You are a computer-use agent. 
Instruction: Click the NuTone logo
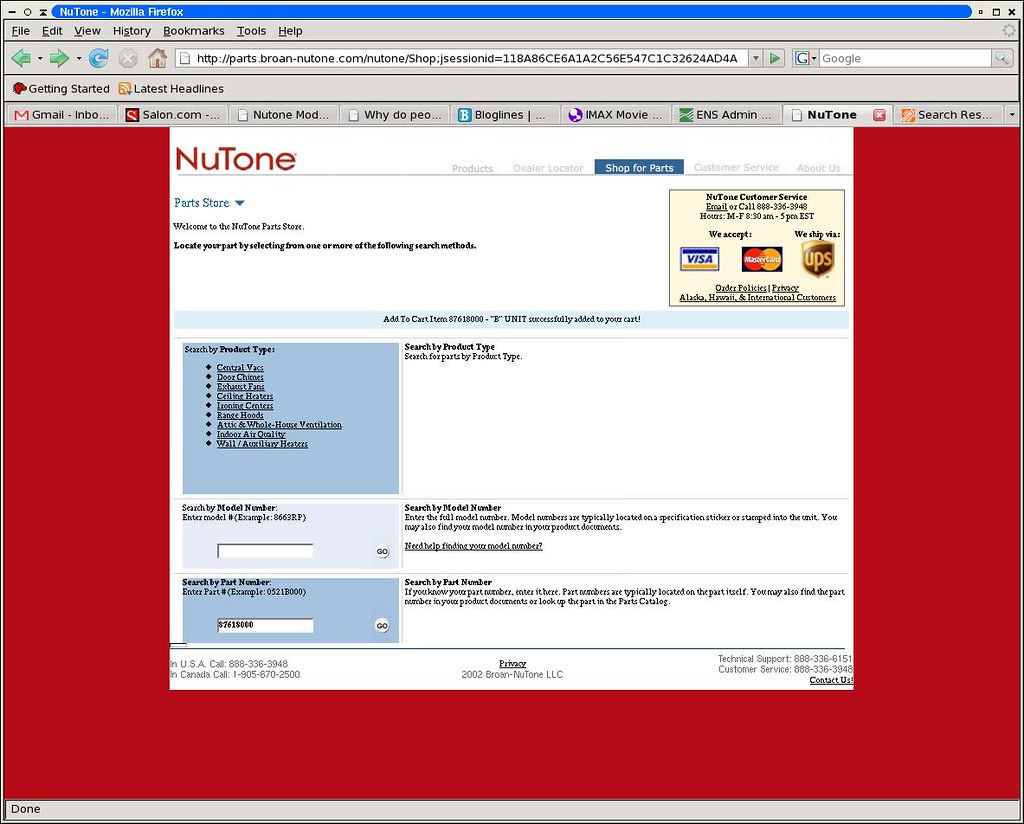236,159
